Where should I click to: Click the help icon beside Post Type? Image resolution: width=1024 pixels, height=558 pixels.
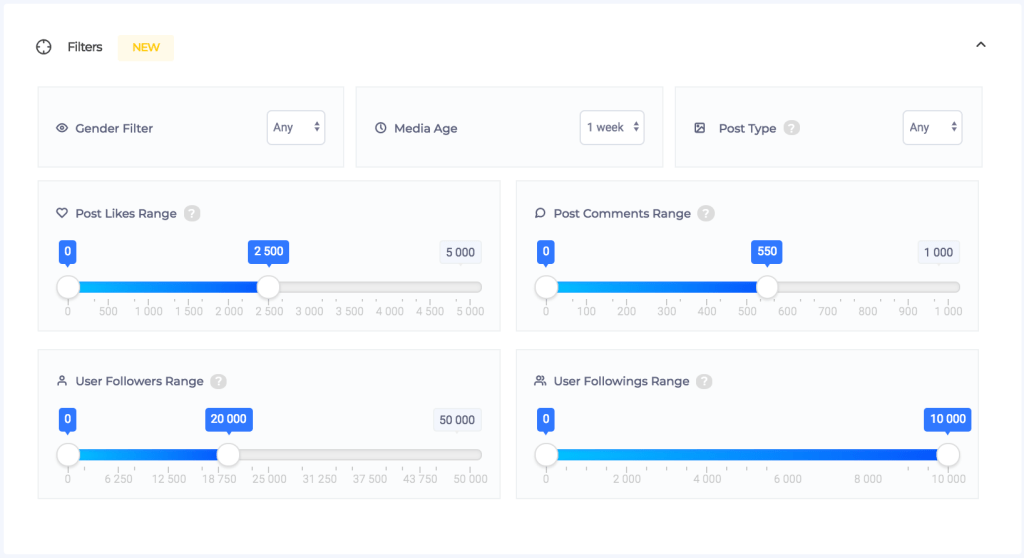click(x=791, y=128)
